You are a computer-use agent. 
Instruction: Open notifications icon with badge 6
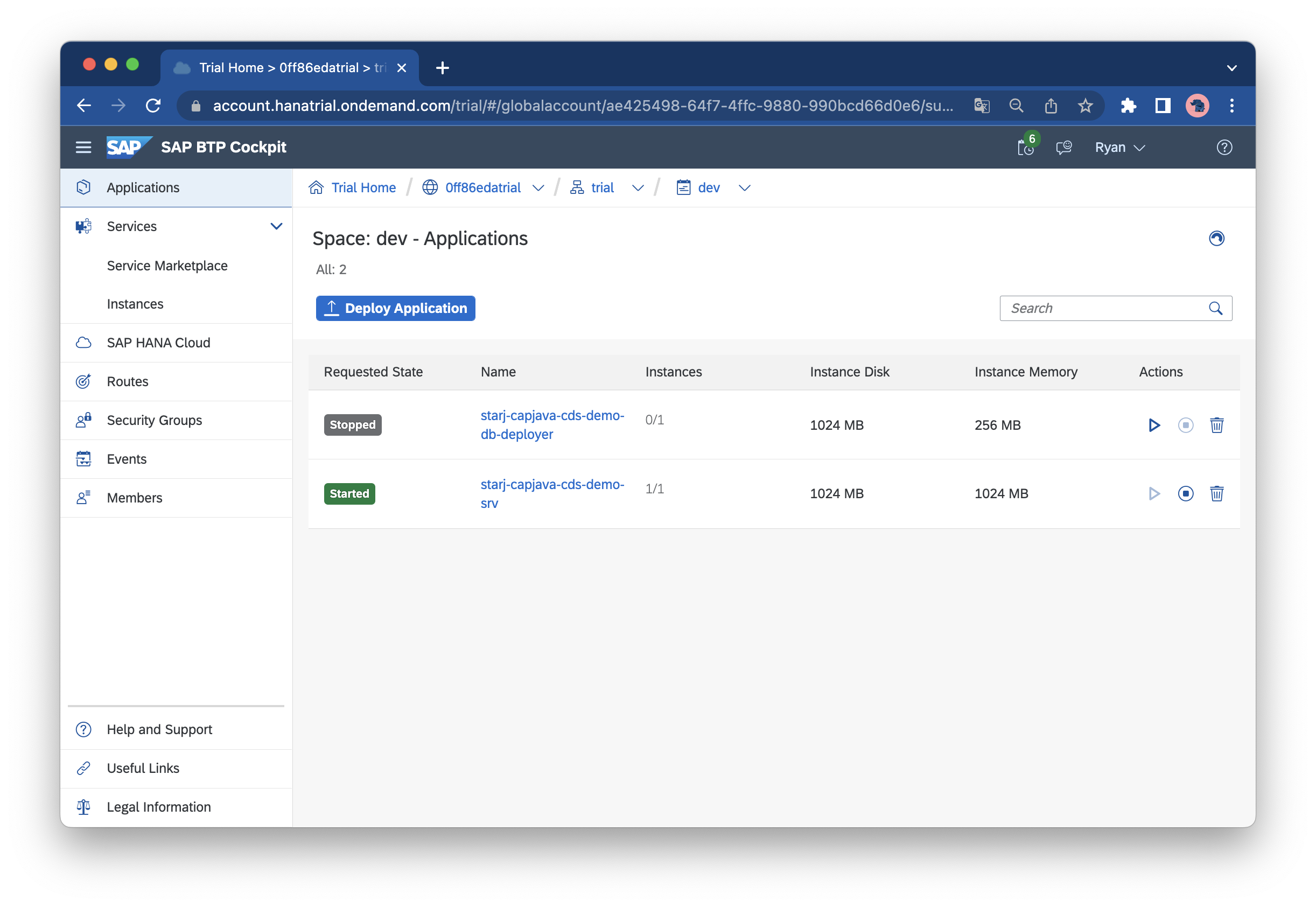pyautogui.click(x=1025, y=147)
